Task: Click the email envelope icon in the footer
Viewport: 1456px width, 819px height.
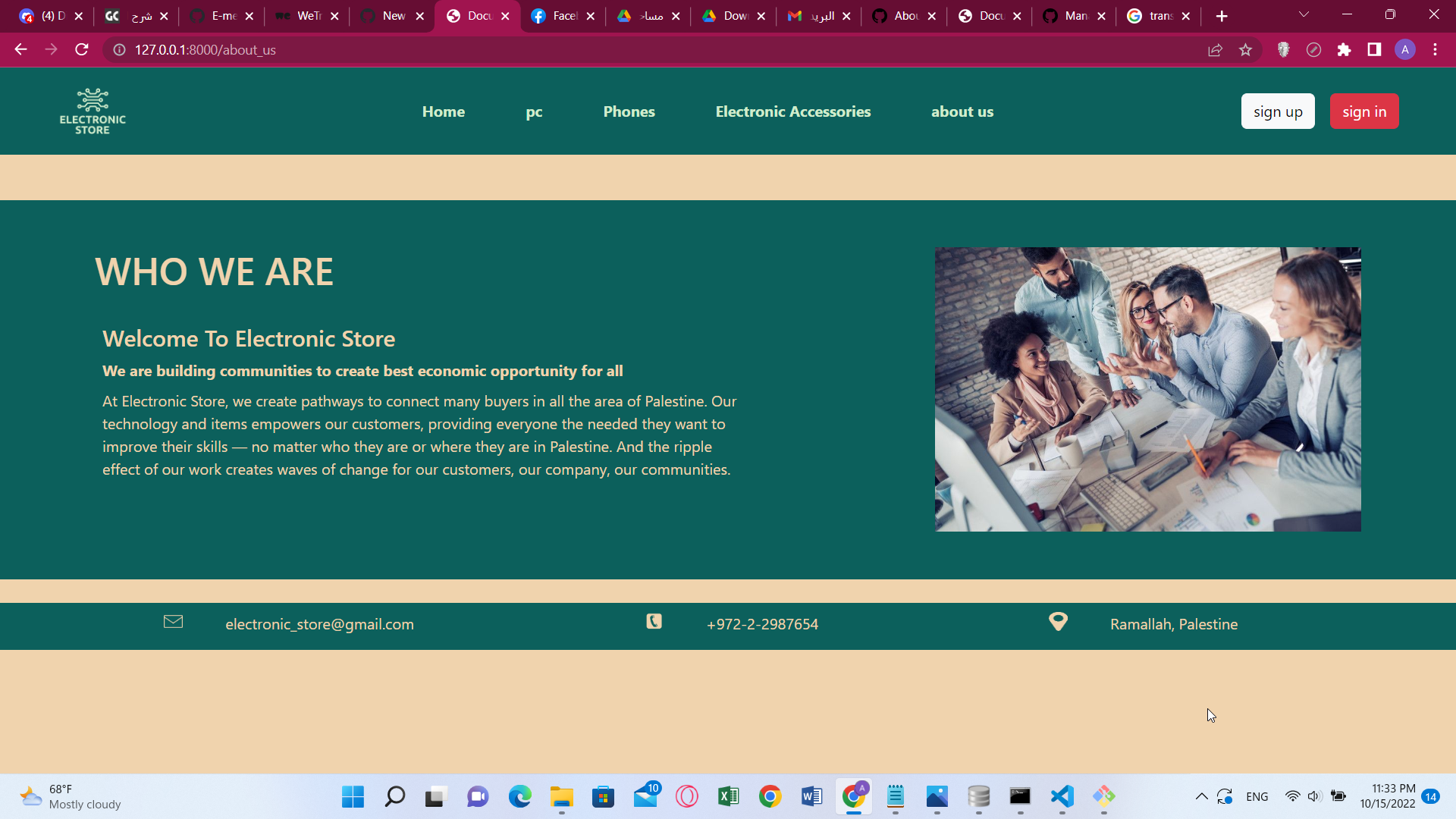Action: [x=173, y=622]
